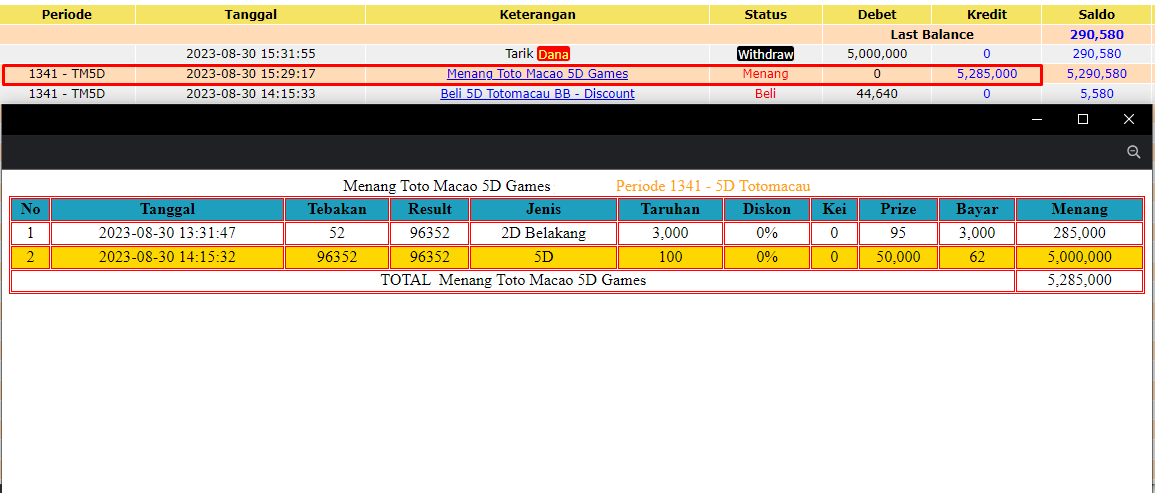
Task: Click the date 2023-08-30 14:15:33
Action: tap(250, 94)
